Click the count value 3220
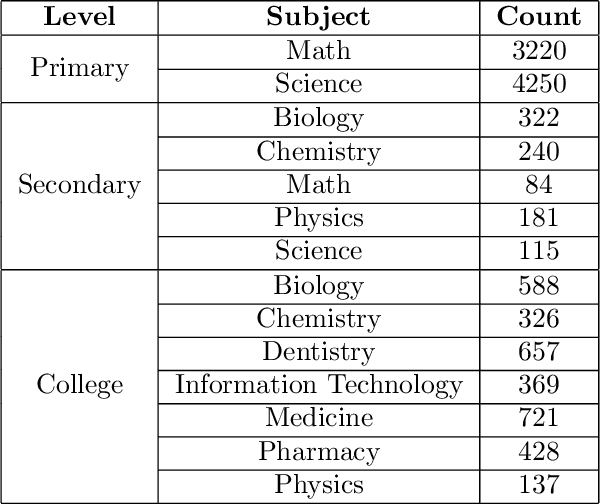The image size is (600, 504). [538, 51]
